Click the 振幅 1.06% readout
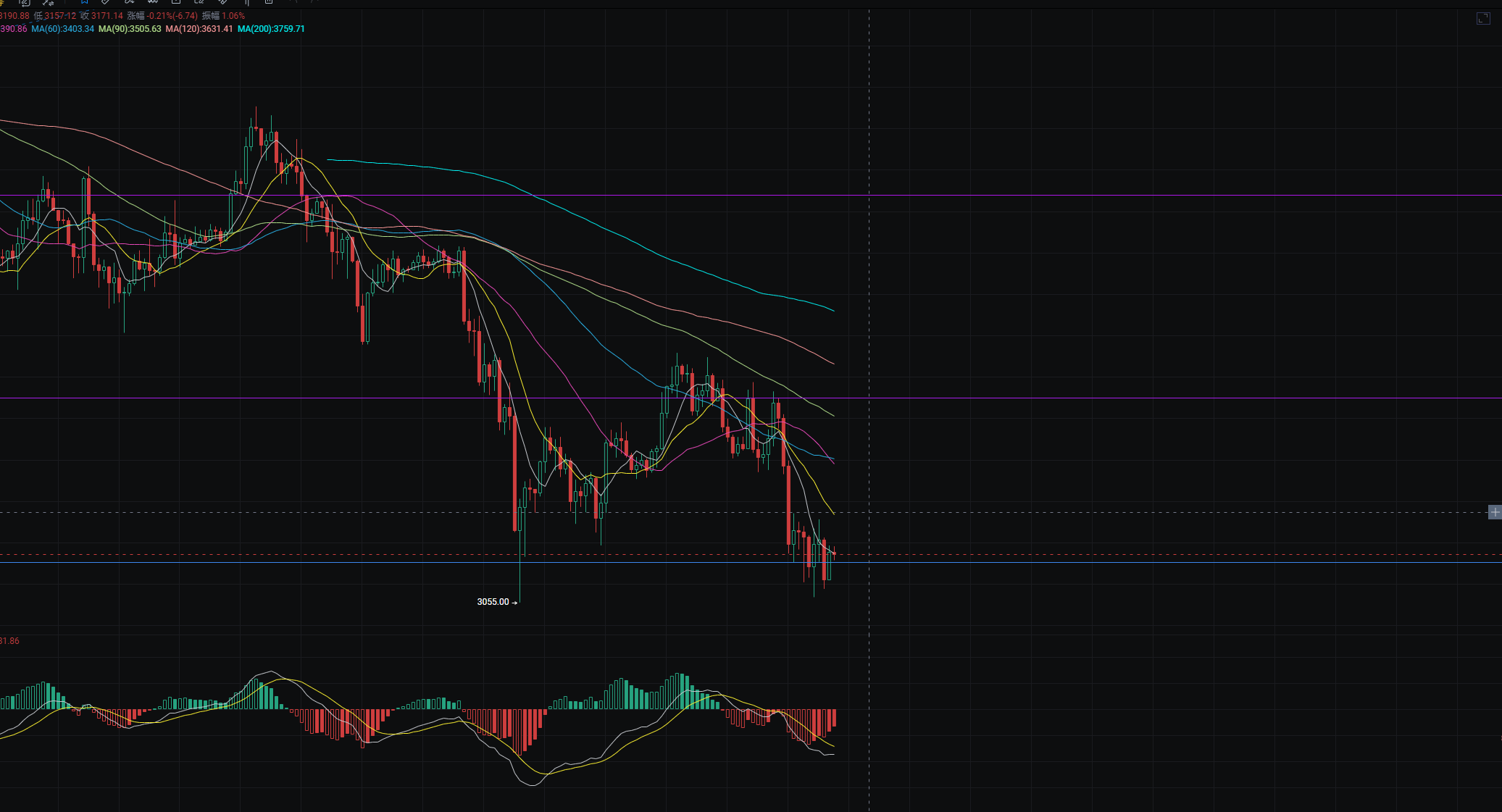This screenshot has width=1502, height=812. pyautogui.click(x=223, y=16)
